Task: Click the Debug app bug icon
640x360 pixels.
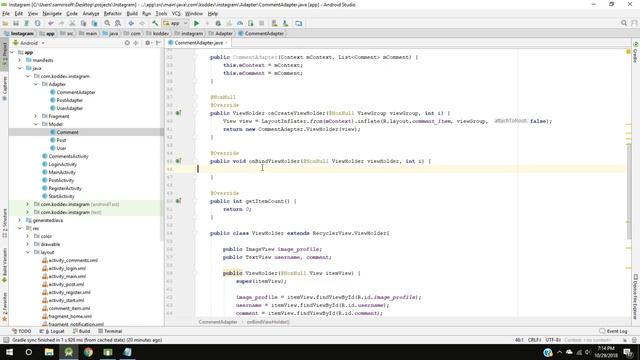Action: 218,23
